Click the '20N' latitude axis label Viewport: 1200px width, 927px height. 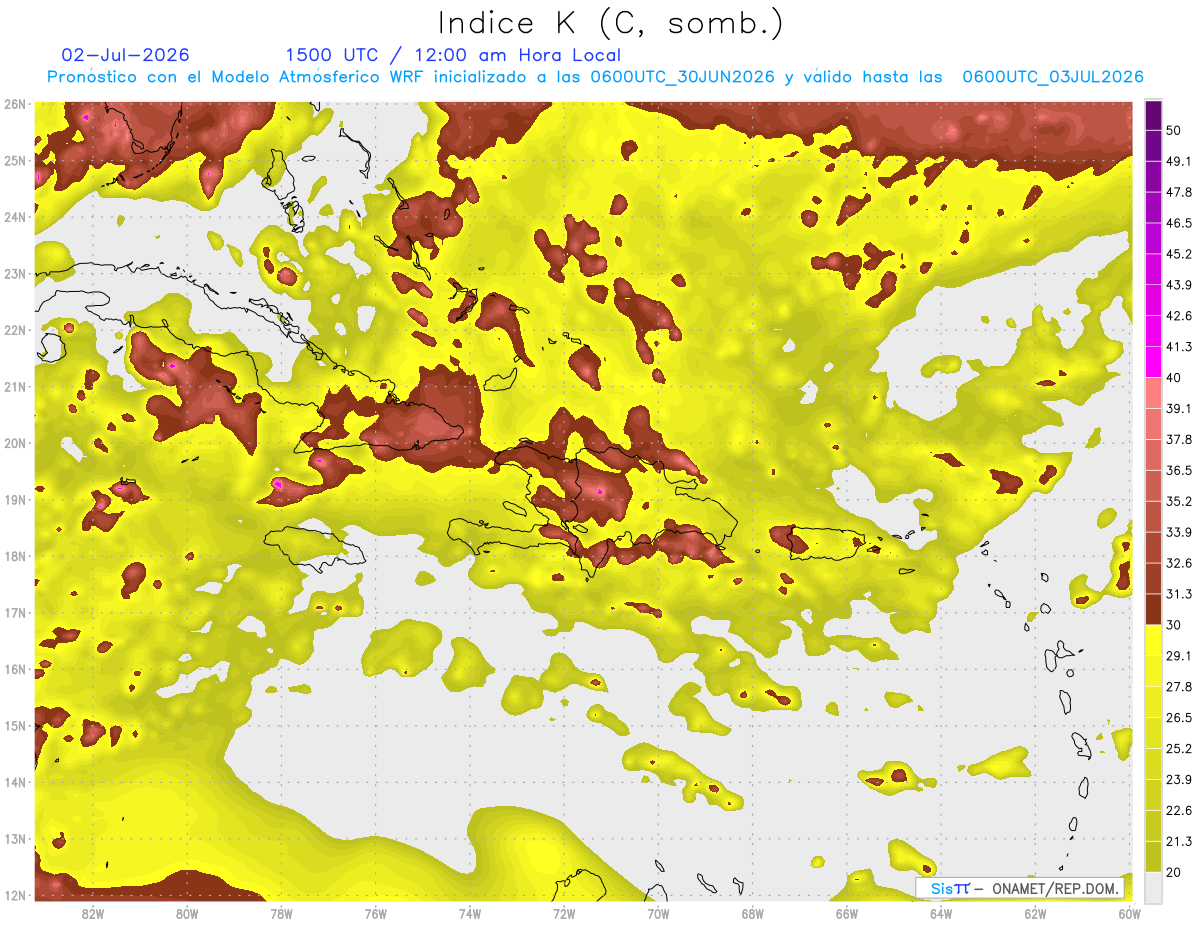click(15, 443)
